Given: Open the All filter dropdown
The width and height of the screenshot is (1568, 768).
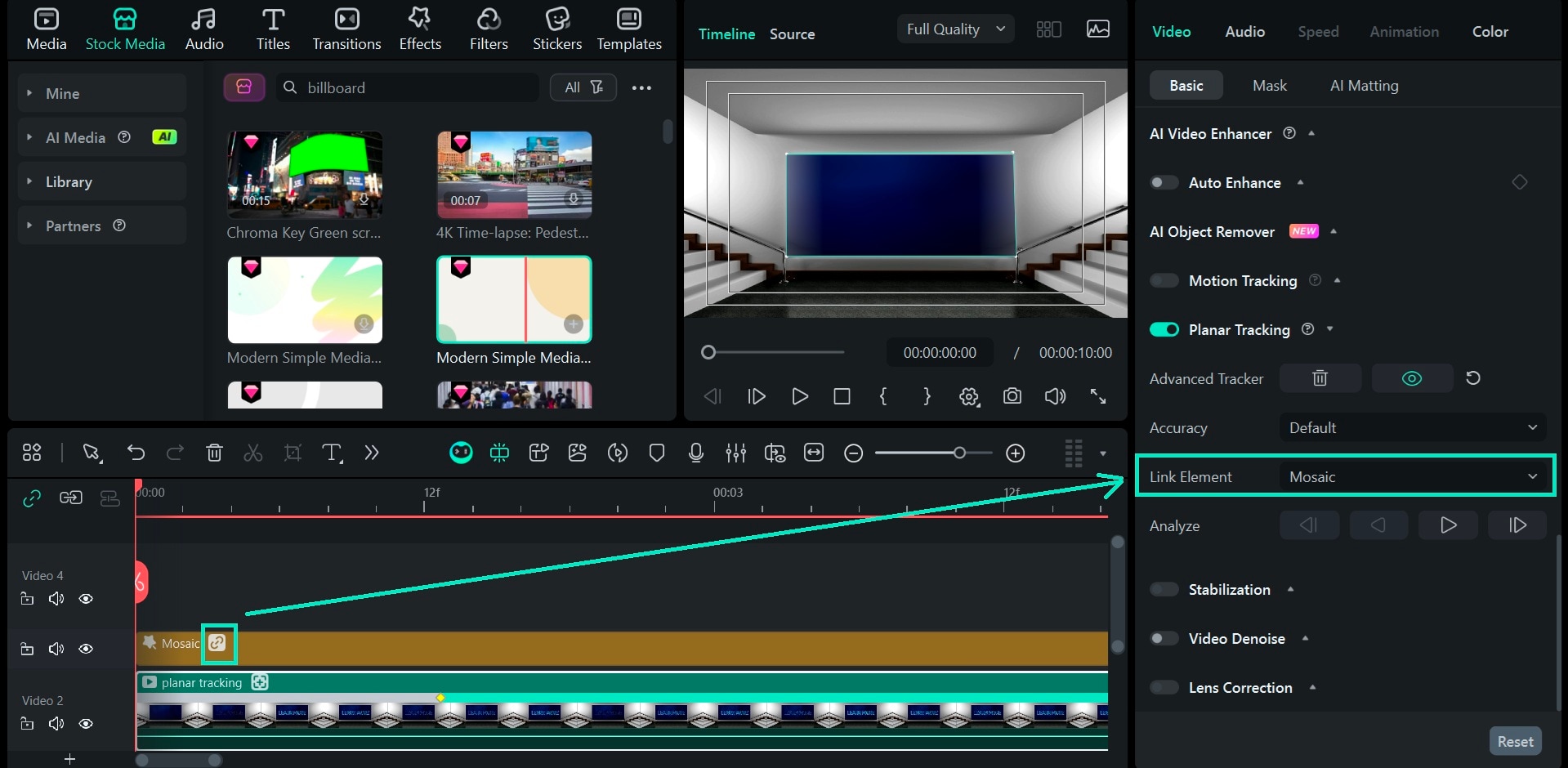Looking at the screenshot, I should pos(583,87).
